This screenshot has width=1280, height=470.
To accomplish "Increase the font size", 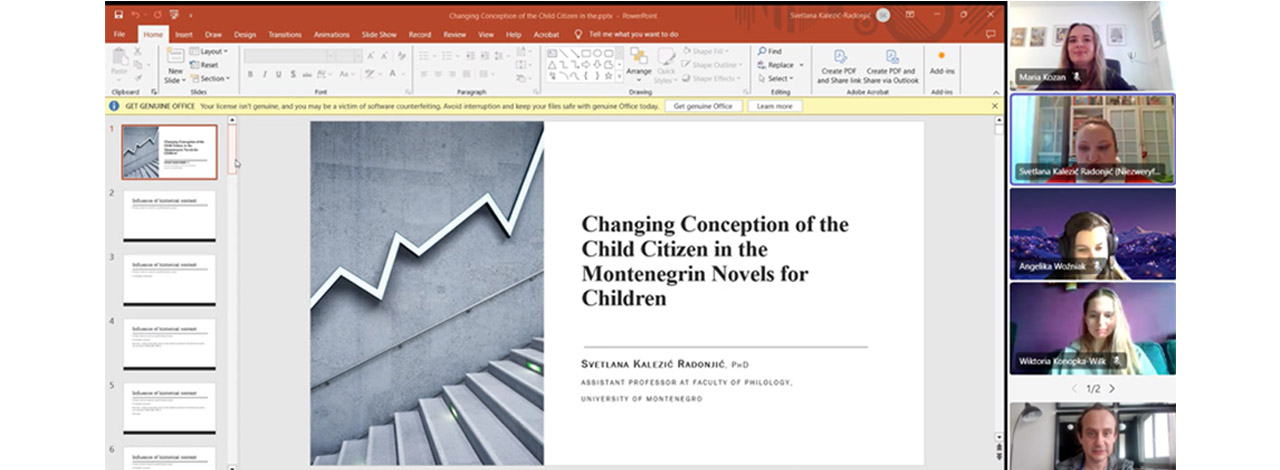I will [370, 56].
